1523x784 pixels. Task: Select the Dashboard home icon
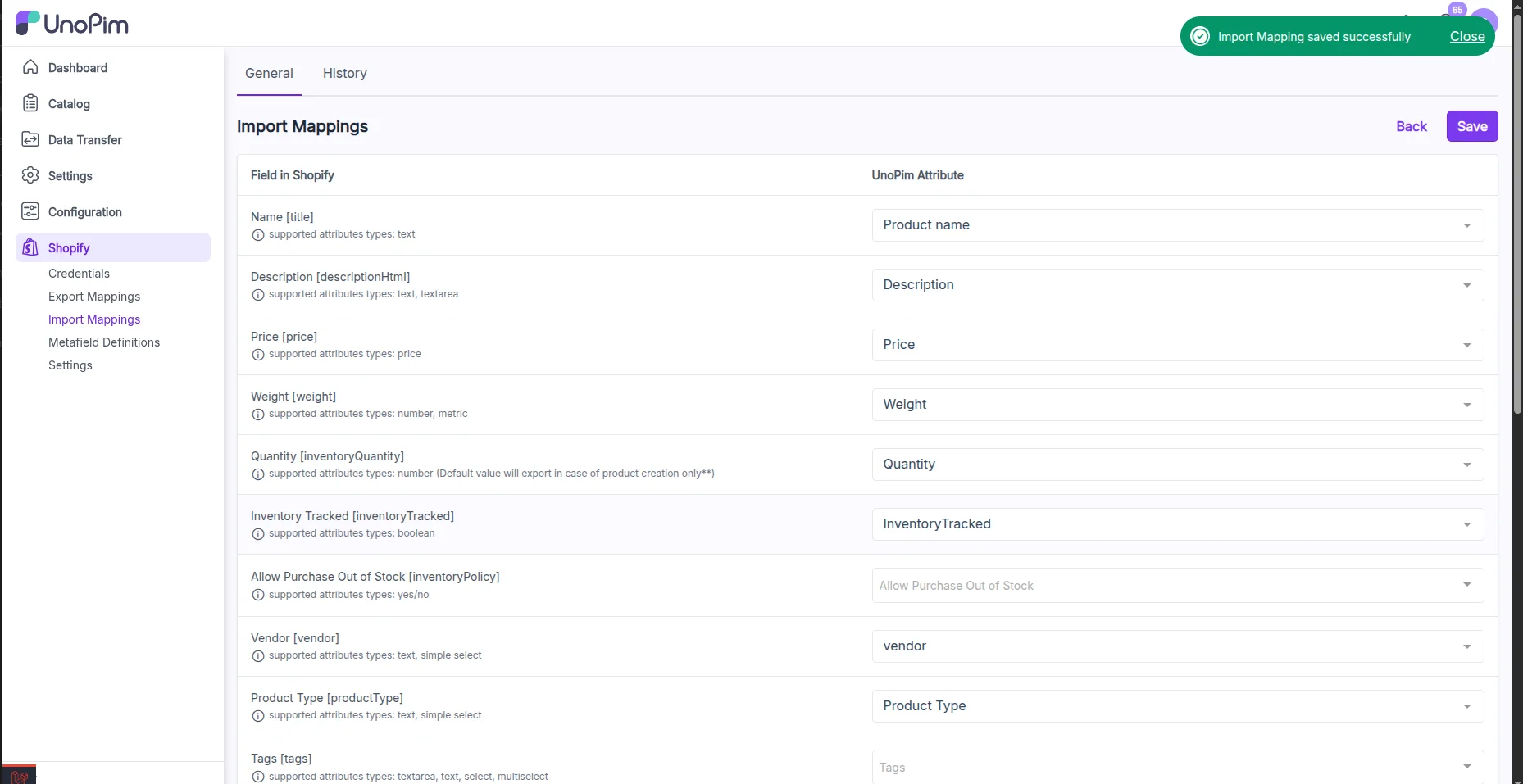pos(30,67)
